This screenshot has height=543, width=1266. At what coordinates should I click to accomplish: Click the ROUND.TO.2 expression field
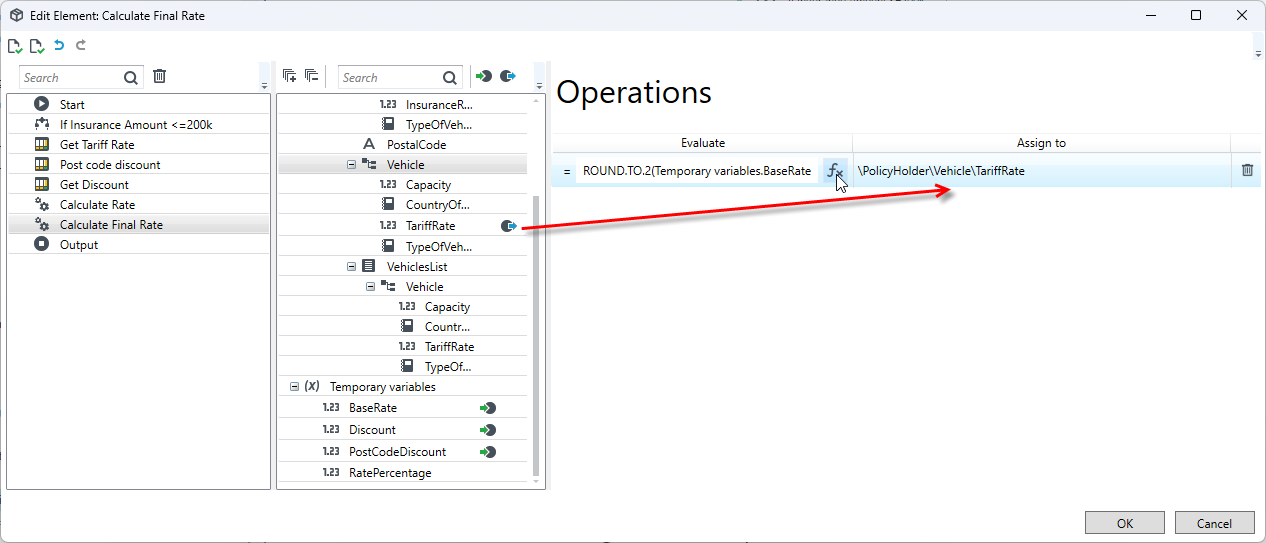[x=699, y=171]
